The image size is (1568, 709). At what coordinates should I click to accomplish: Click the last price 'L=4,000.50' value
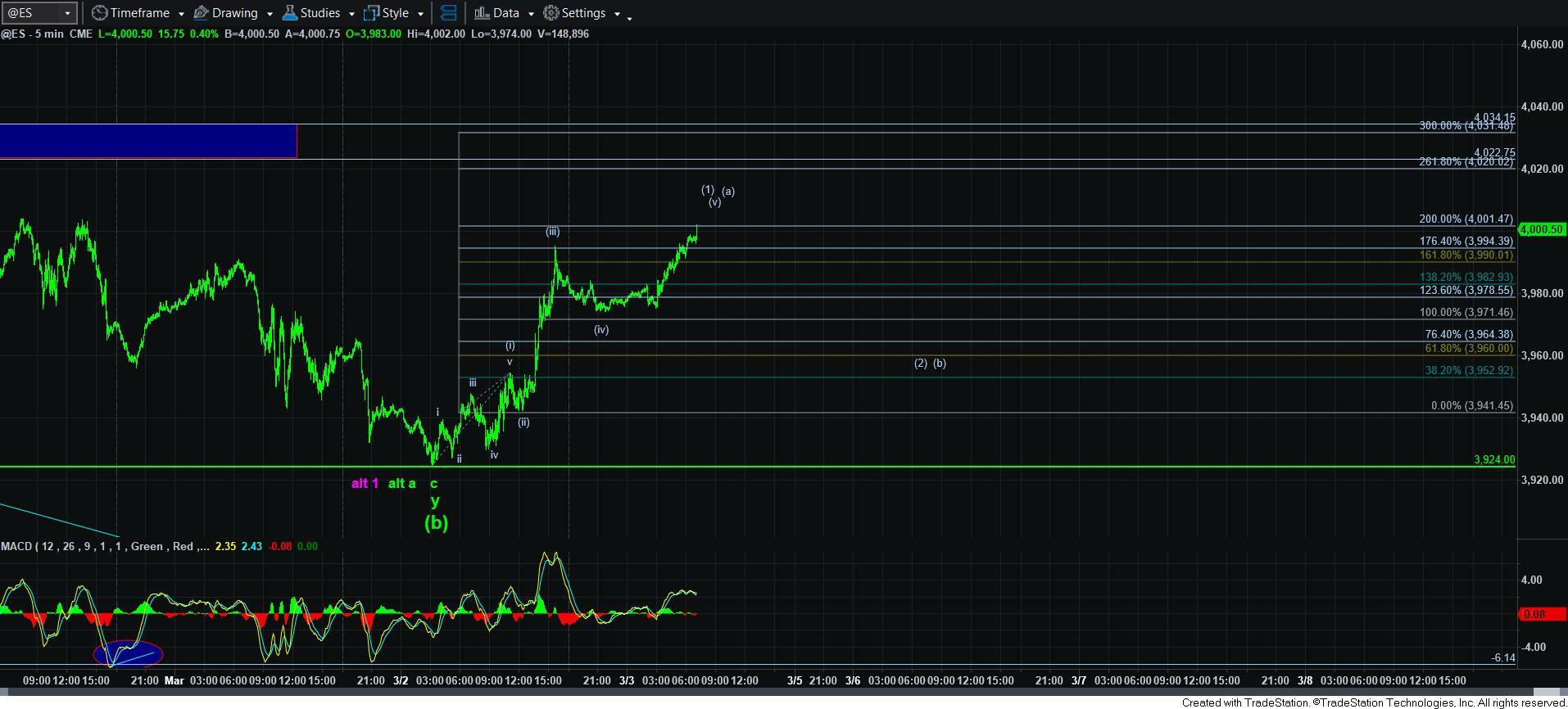(x=125, y=34)
